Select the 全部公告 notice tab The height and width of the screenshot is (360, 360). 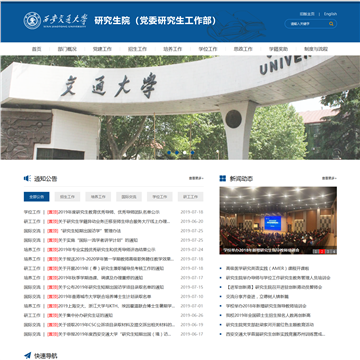tap(36, 197)
